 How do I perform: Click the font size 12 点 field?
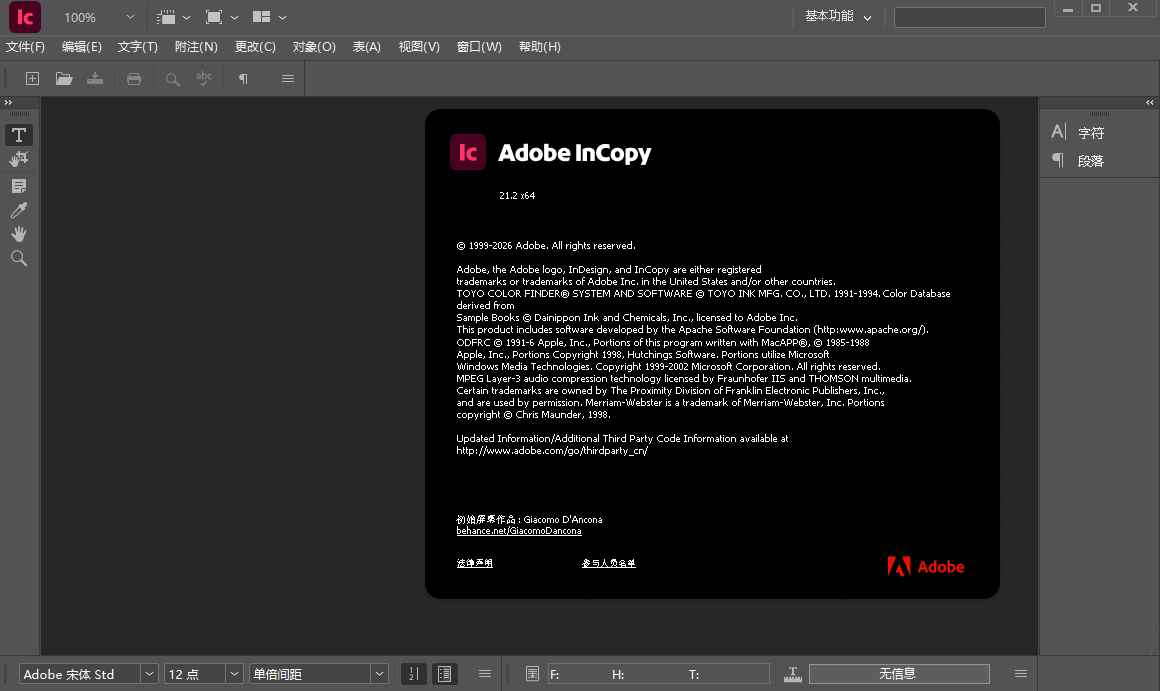coord(194,674)
